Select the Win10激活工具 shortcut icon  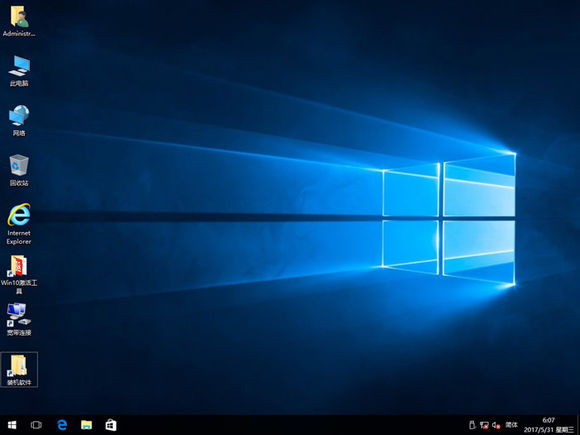(19, 274)
